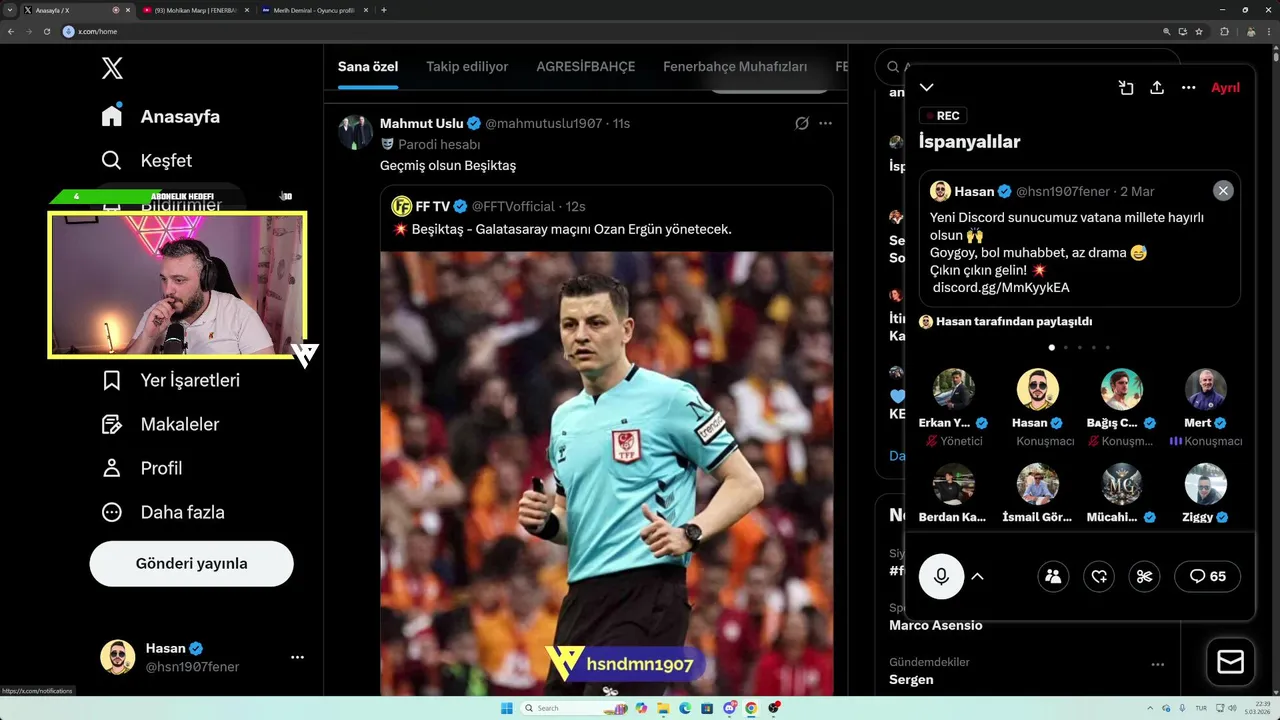Open account options next to Hasan profile
This screenshot has height=720, width=1280.
[297, 657]
